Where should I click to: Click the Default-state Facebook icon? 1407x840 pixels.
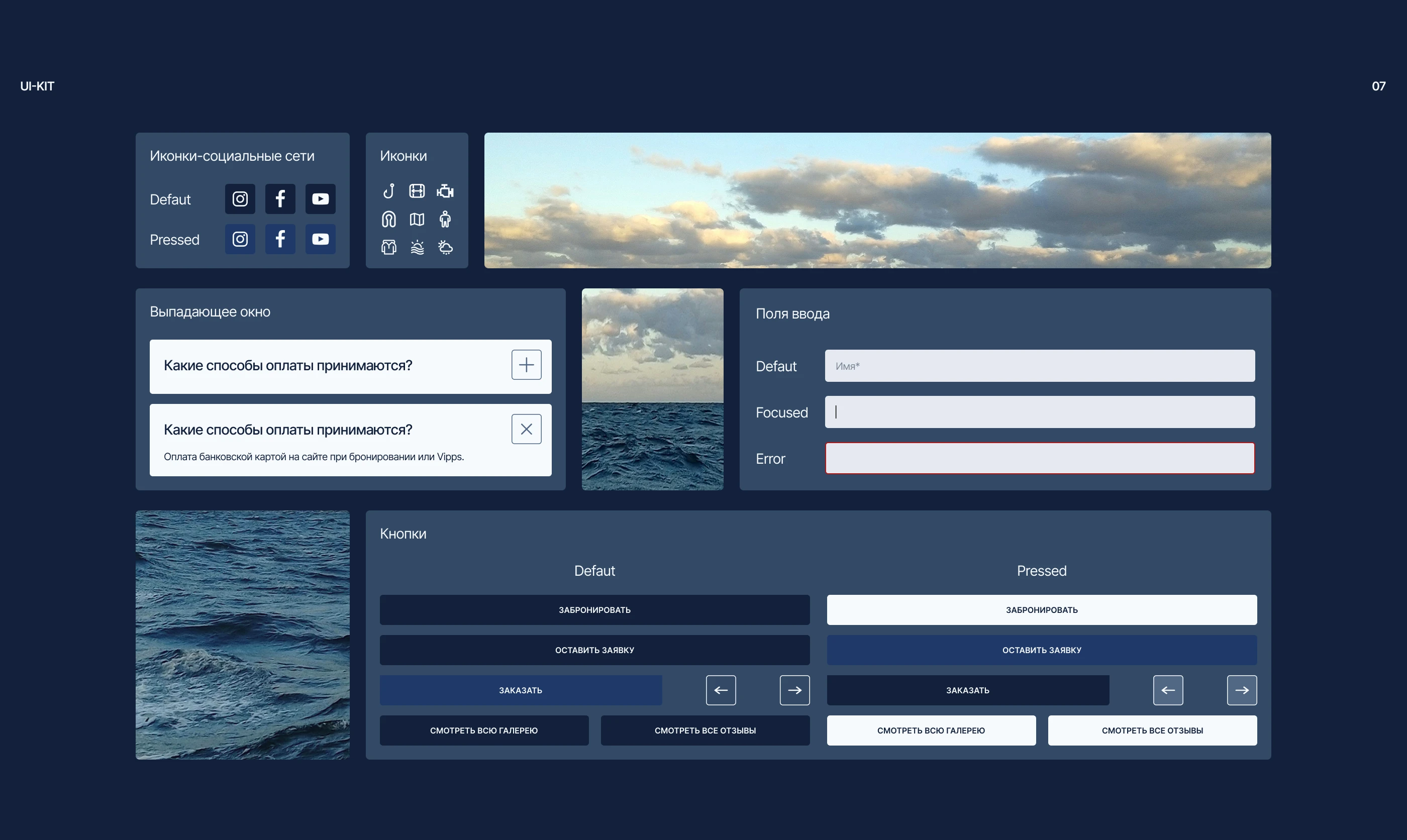point(280,198)
